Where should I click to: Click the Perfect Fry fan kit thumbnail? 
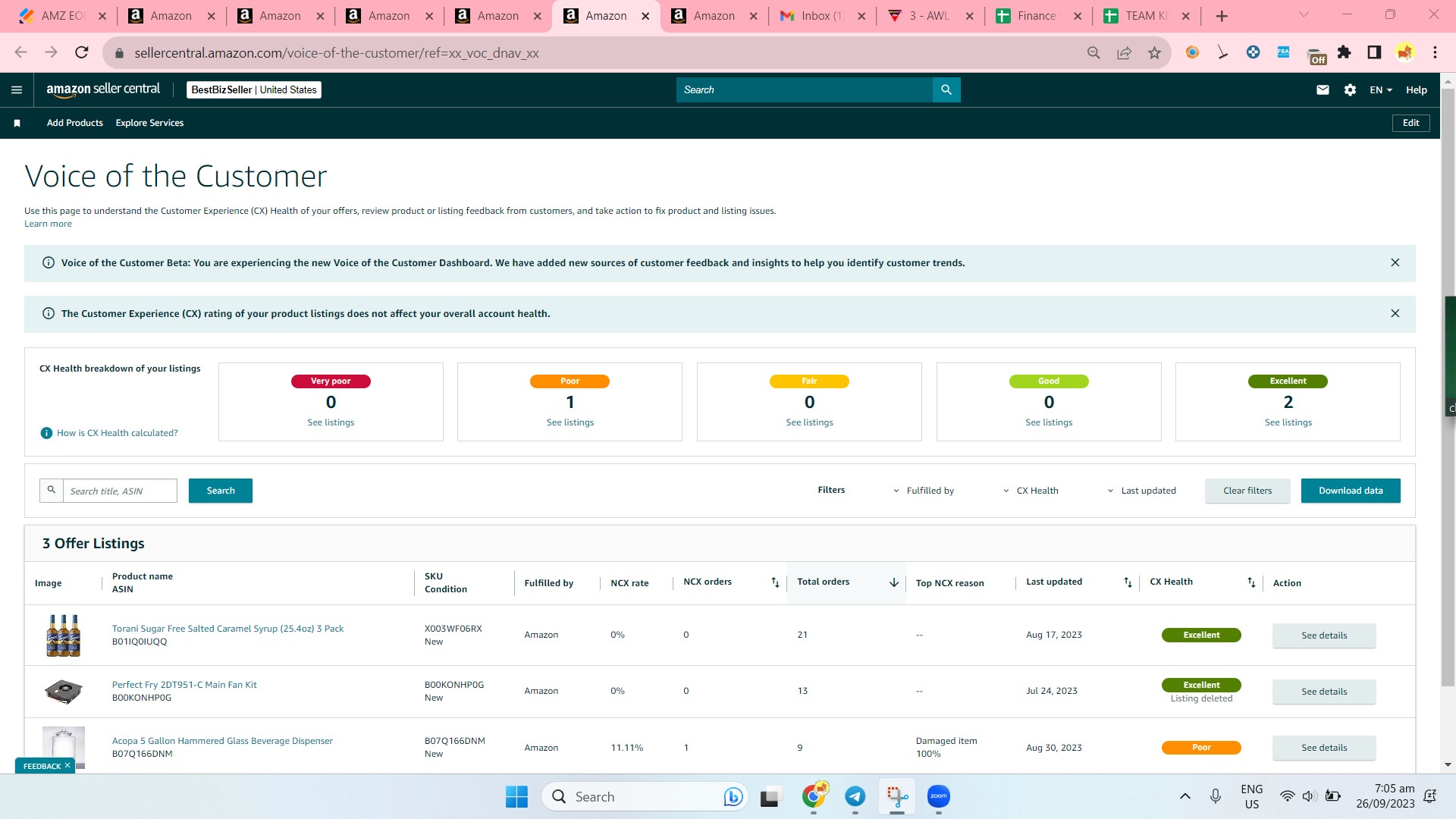point(64,692)
